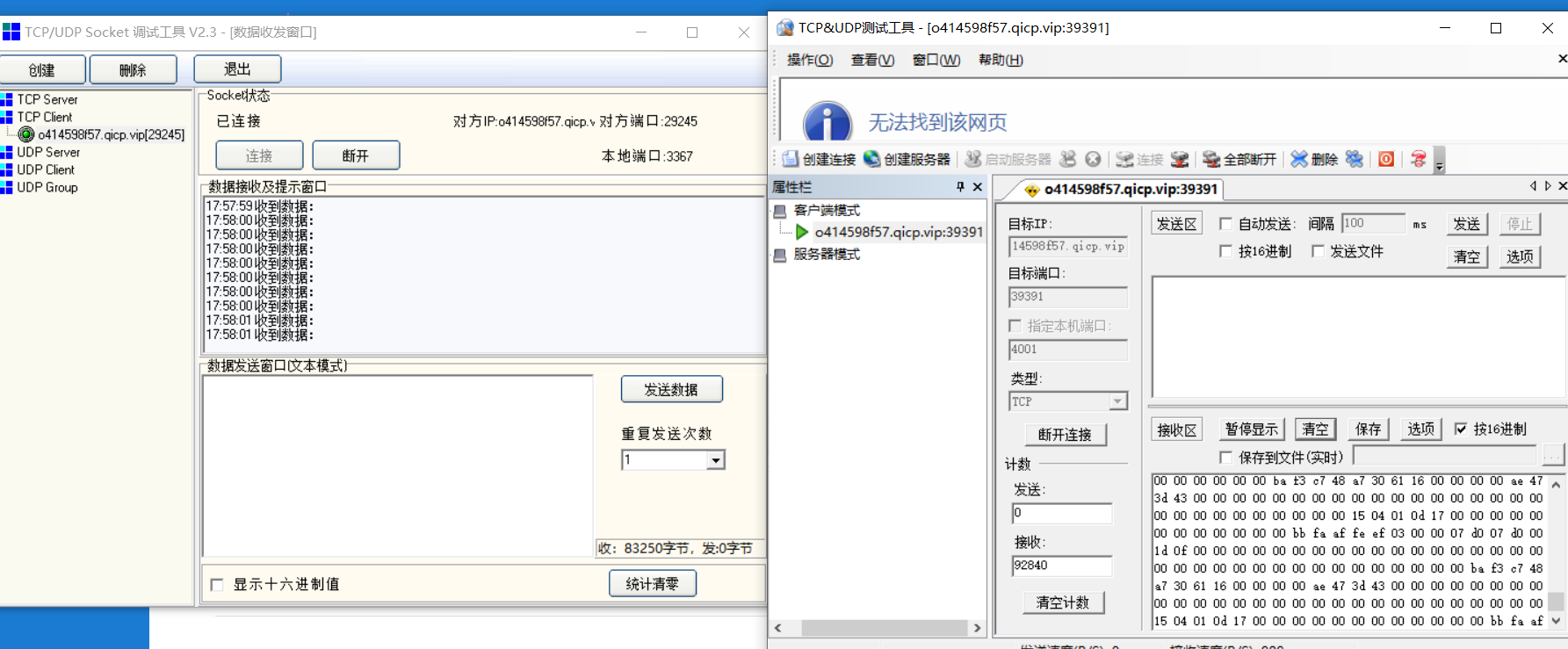Click 清空 button in receive area

[x=1315, y=429]
